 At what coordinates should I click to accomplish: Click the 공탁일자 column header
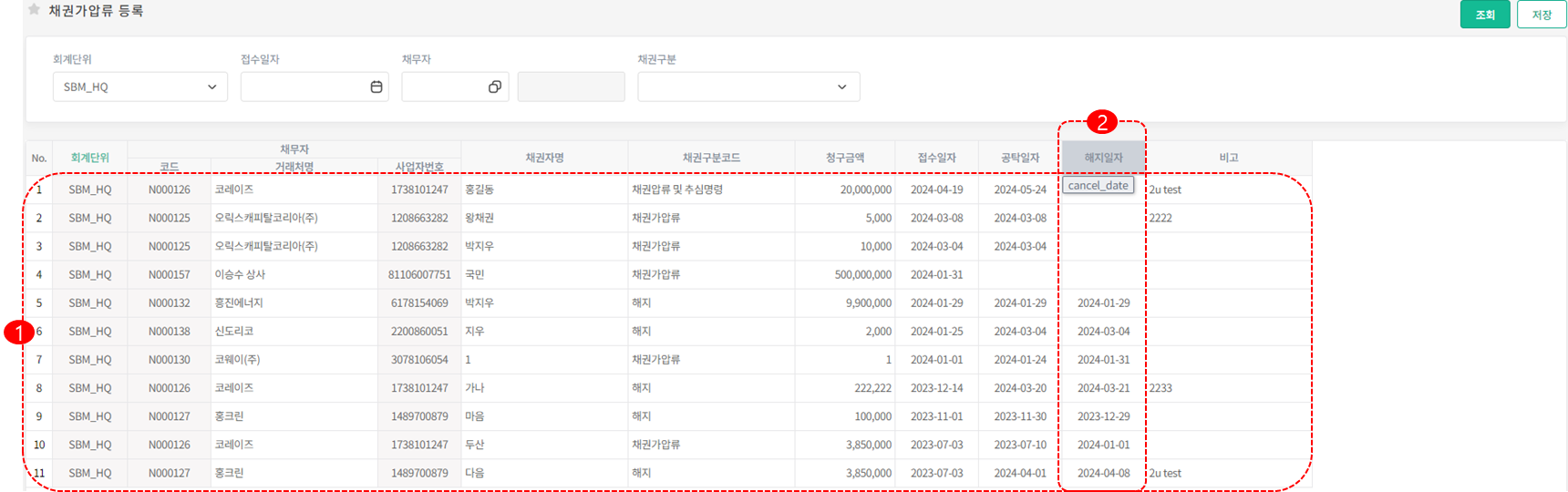(x=1019, y=158)
